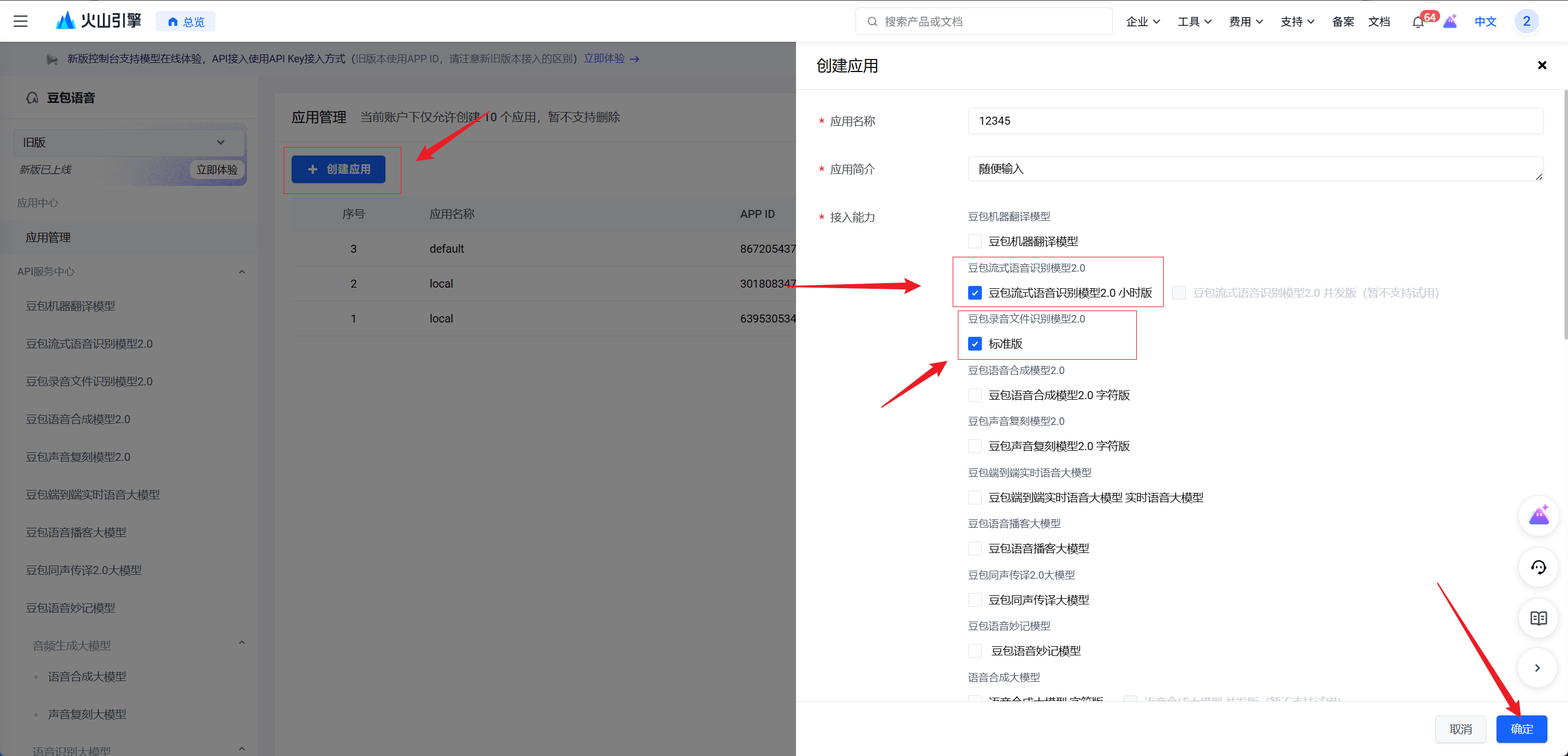Click the floating panel collapse arrow button
1568x756 pixels.
[x=1538, y=668]
